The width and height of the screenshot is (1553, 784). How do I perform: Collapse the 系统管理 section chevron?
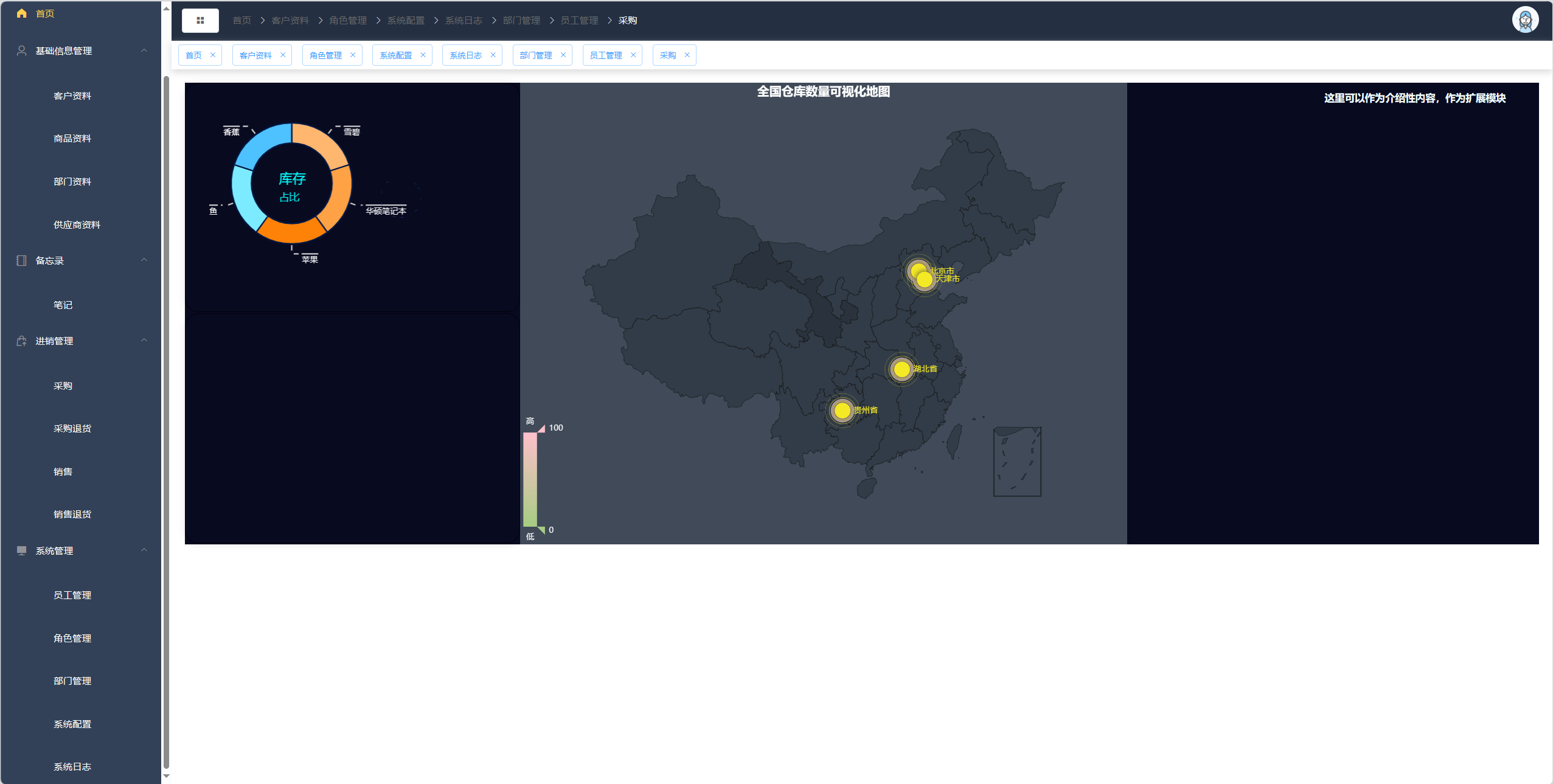pyautogui.click(x=144, y=550)
